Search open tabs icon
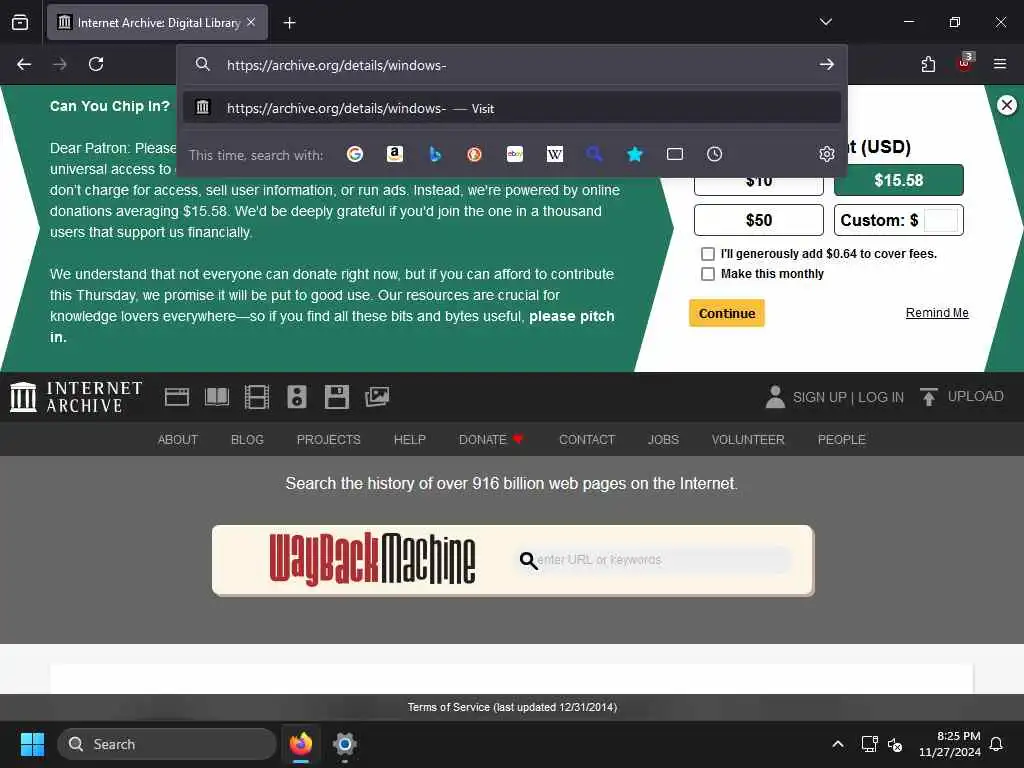 (675, 154)
